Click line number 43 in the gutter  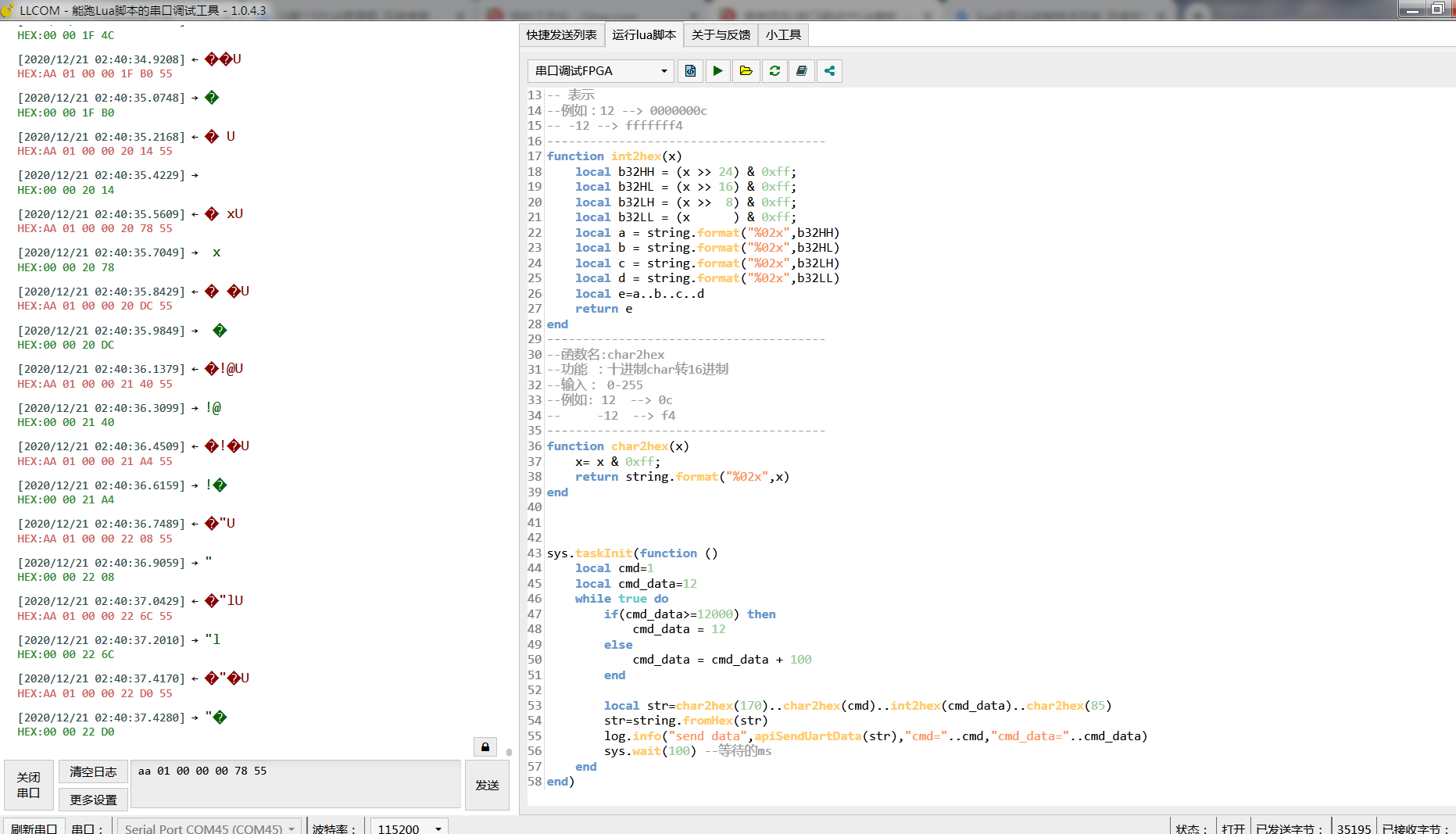pyautogui.click(x=535, y=553)
